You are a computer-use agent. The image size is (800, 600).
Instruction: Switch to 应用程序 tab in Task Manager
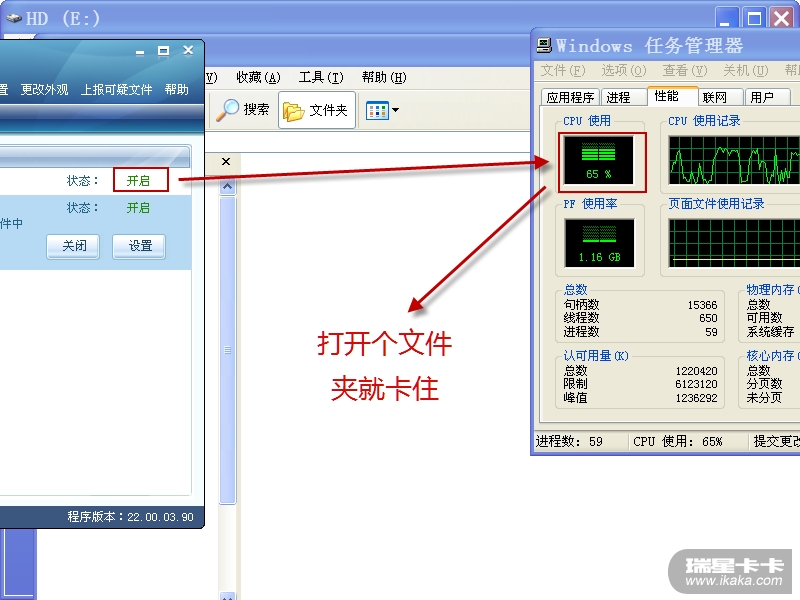coord(570,97)
